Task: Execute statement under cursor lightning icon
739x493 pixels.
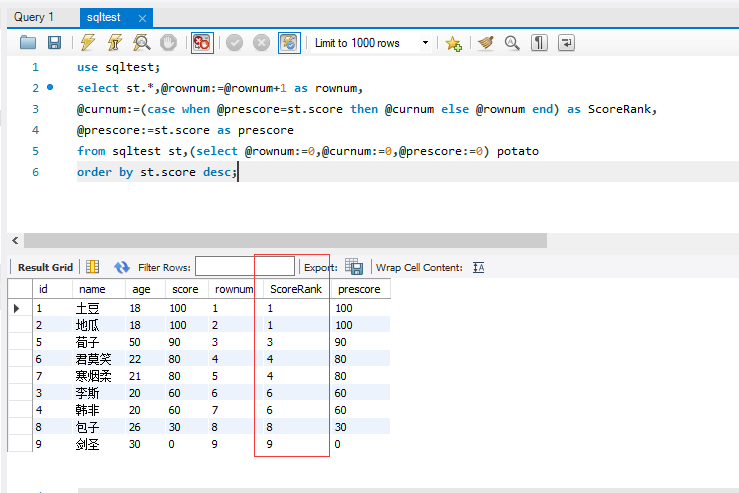Action: click(115, 43)
